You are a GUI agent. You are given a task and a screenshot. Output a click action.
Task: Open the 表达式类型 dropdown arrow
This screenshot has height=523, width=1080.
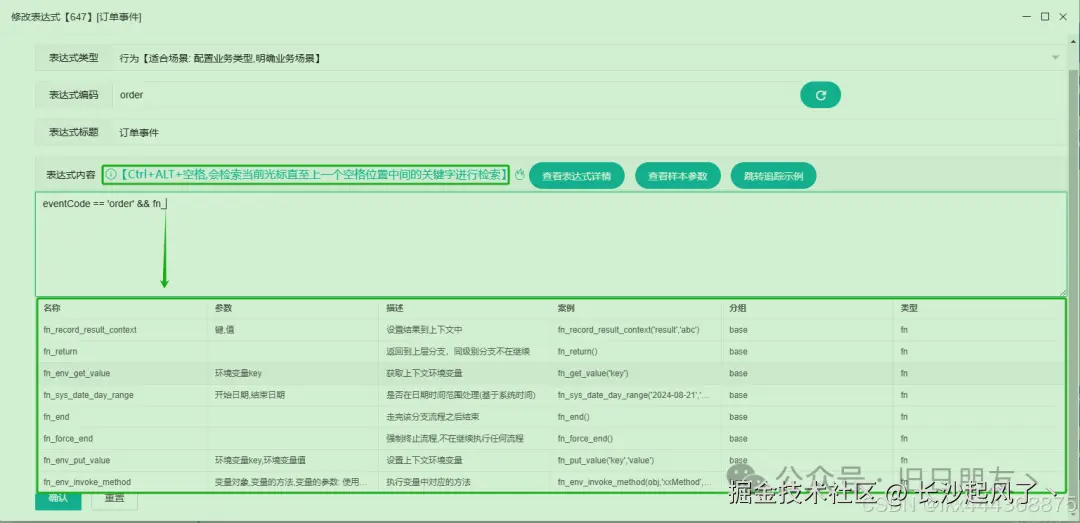tap(1055, 58)
